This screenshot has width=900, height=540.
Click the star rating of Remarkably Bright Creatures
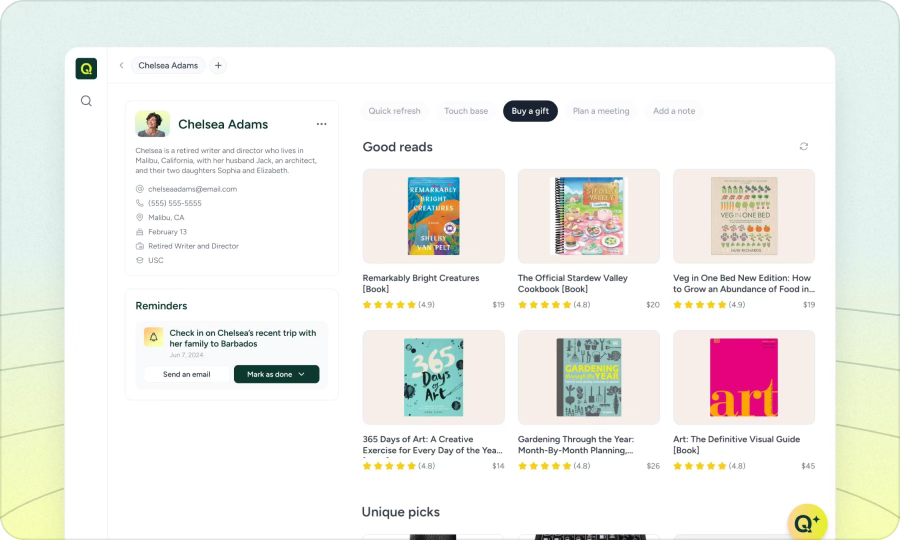389,305
